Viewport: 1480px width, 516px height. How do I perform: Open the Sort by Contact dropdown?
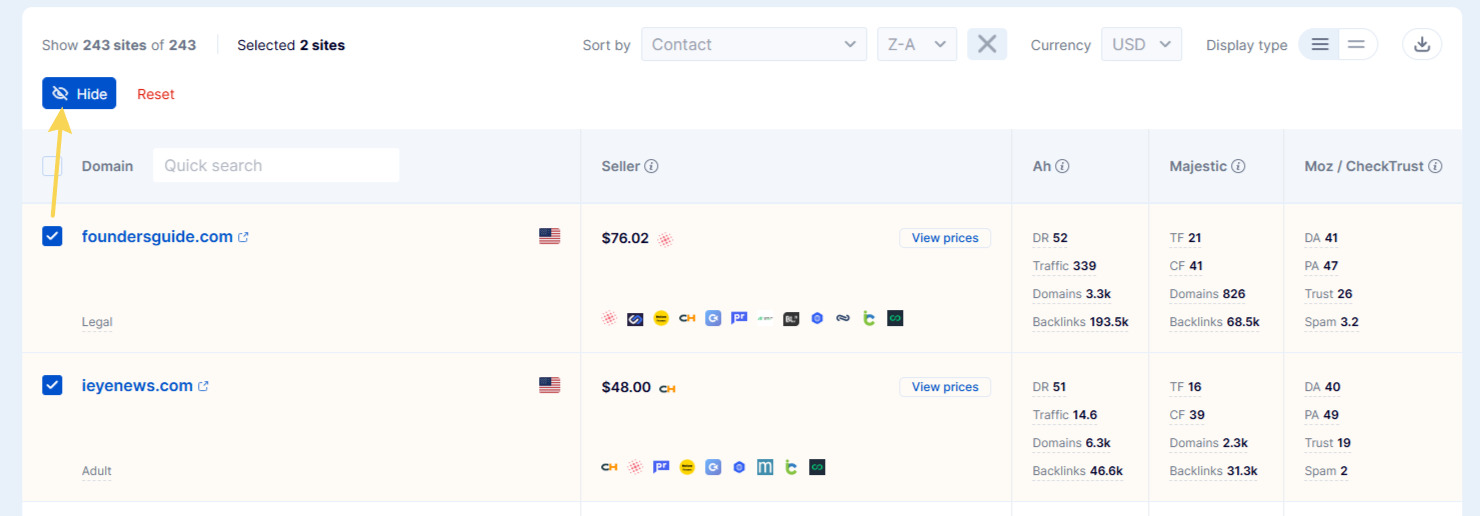[x=754, y=44]
